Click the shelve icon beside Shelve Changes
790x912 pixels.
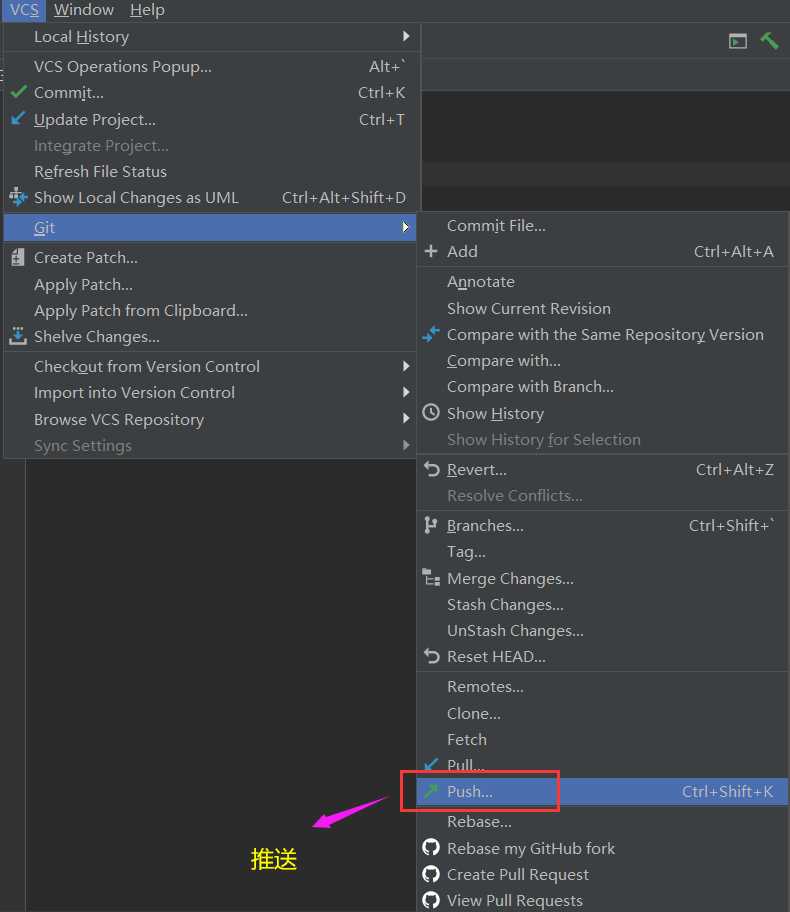[x=18, y=336]
